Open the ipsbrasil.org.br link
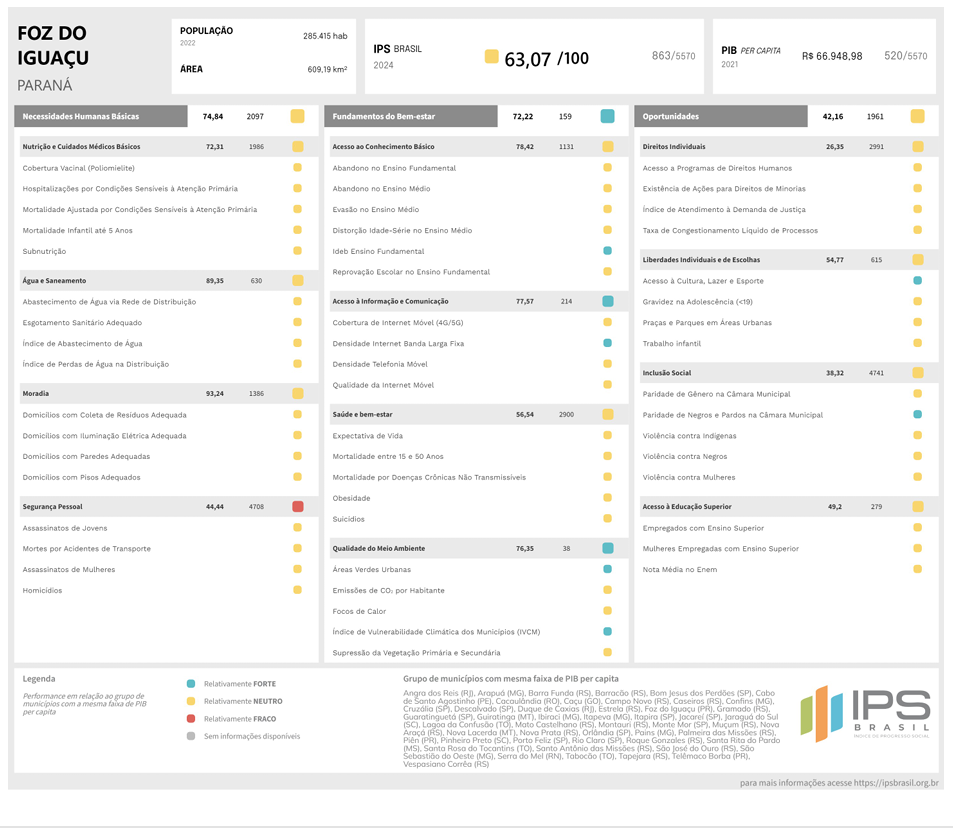 coord(896,783)
